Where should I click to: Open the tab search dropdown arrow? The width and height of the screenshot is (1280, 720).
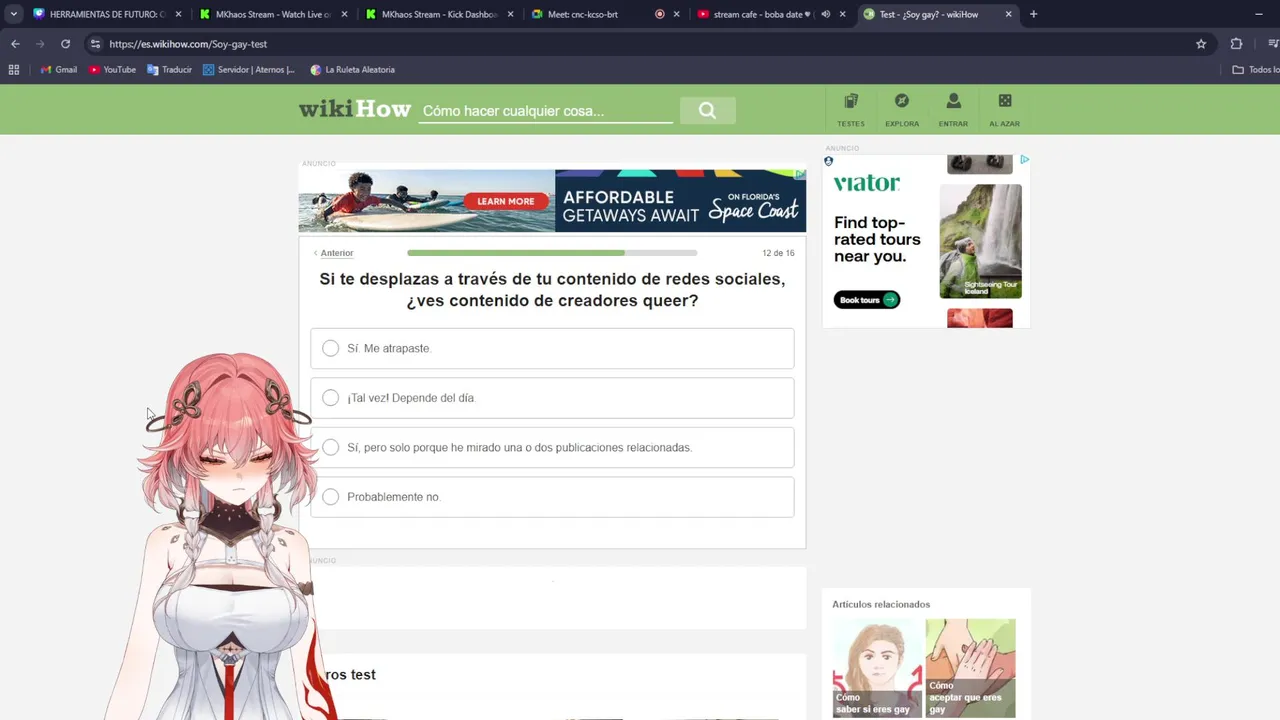[x=13, y=14]
